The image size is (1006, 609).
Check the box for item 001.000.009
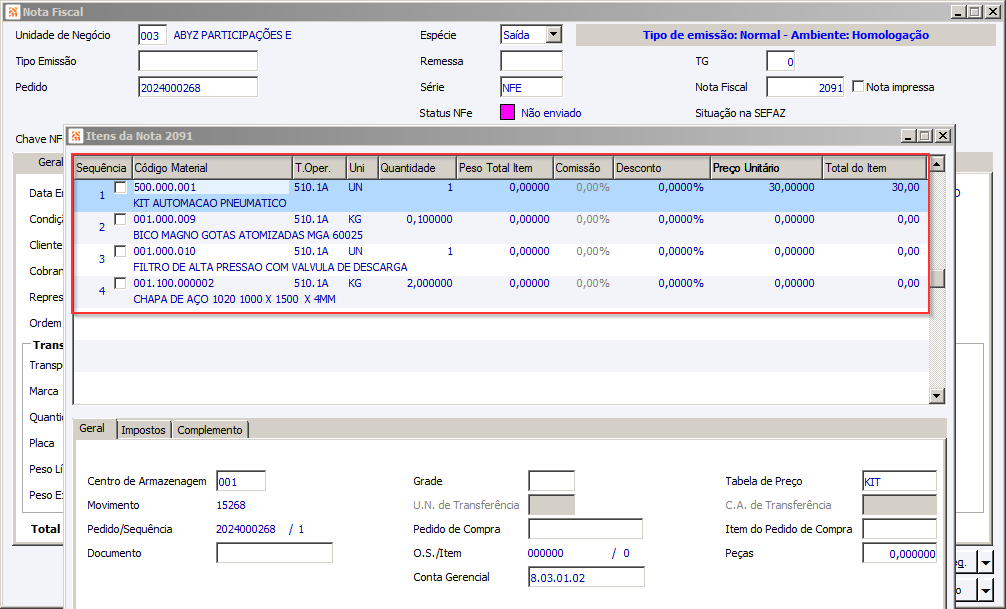(121, 220)
